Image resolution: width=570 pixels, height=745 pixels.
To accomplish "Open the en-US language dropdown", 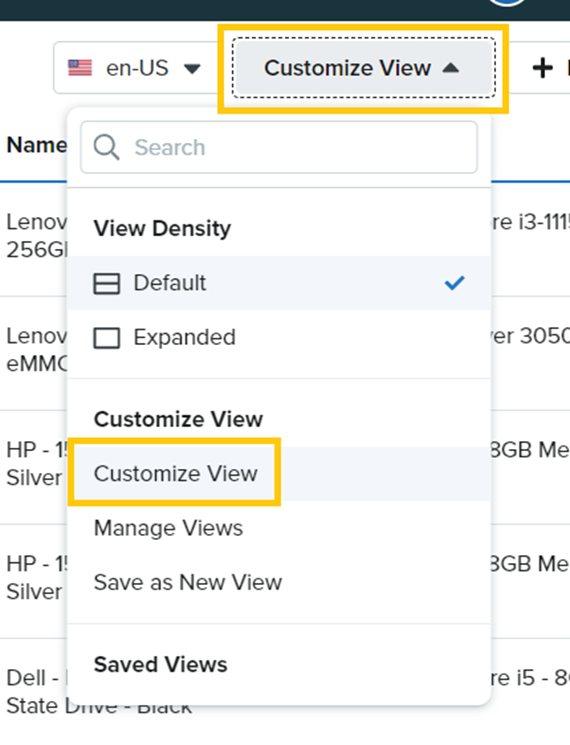I will (x=135, y=68).
